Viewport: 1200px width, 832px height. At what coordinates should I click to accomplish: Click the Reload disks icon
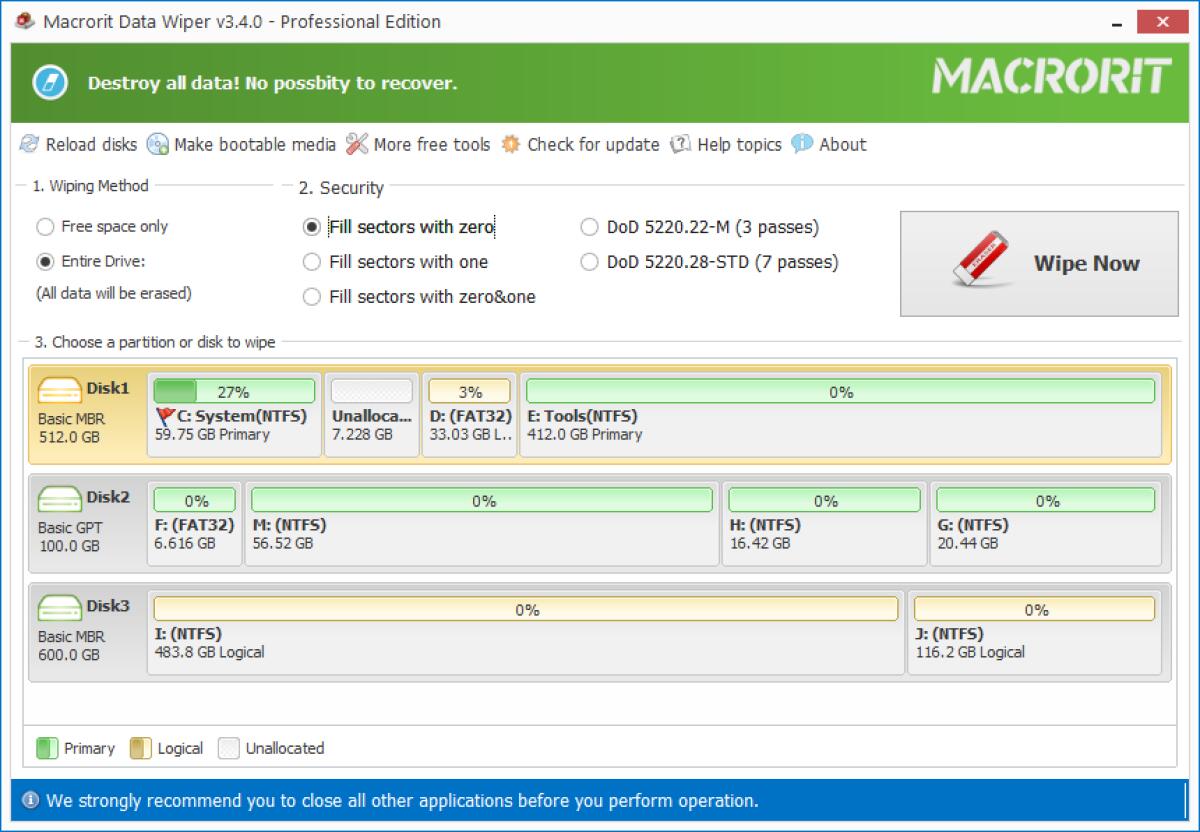coord(30,145)
